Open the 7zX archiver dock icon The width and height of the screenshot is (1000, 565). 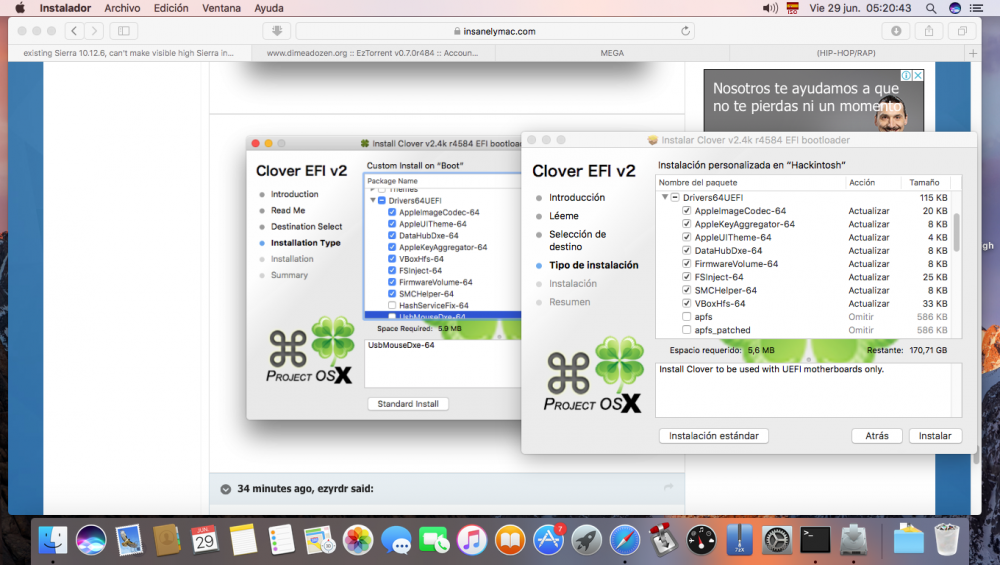[x=739, y=540]
